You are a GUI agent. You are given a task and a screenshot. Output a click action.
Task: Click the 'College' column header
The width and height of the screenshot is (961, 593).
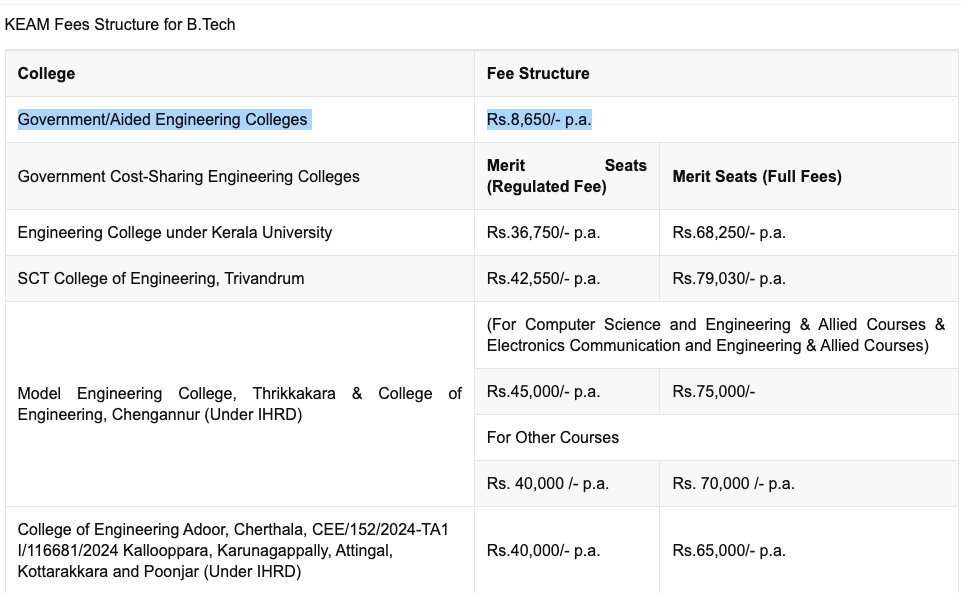point(46,74)
